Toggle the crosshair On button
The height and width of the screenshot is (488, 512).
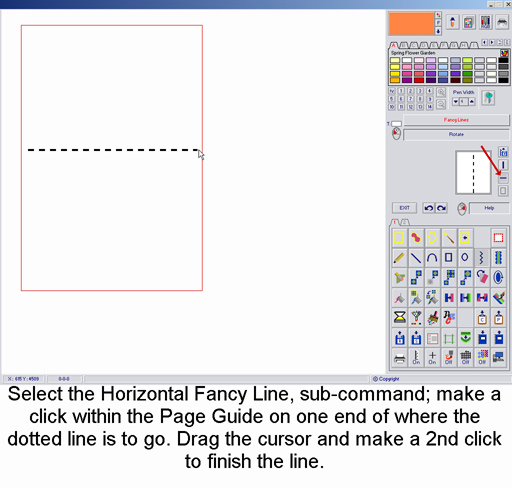432,357
